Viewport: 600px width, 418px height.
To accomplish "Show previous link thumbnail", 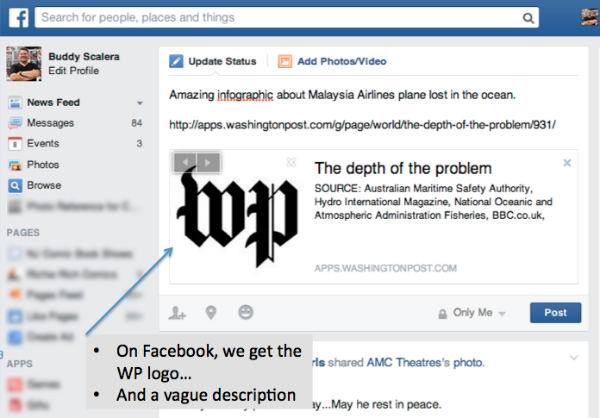I will pyautogui.click(x=185, y=162).
